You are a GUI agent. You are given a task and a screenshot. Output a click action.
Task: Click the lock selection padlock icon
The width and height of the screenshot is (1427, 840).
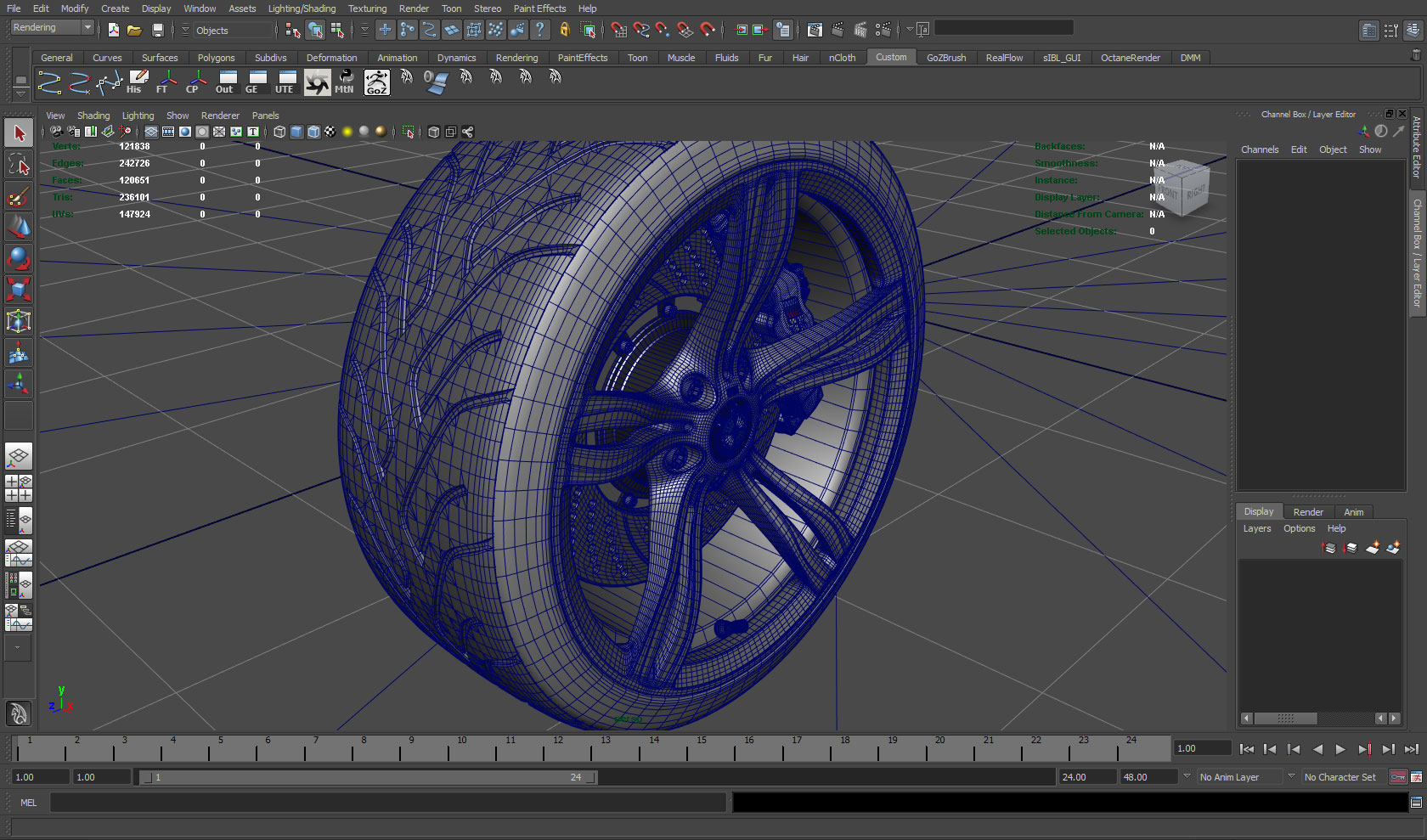tap(564, 30)
